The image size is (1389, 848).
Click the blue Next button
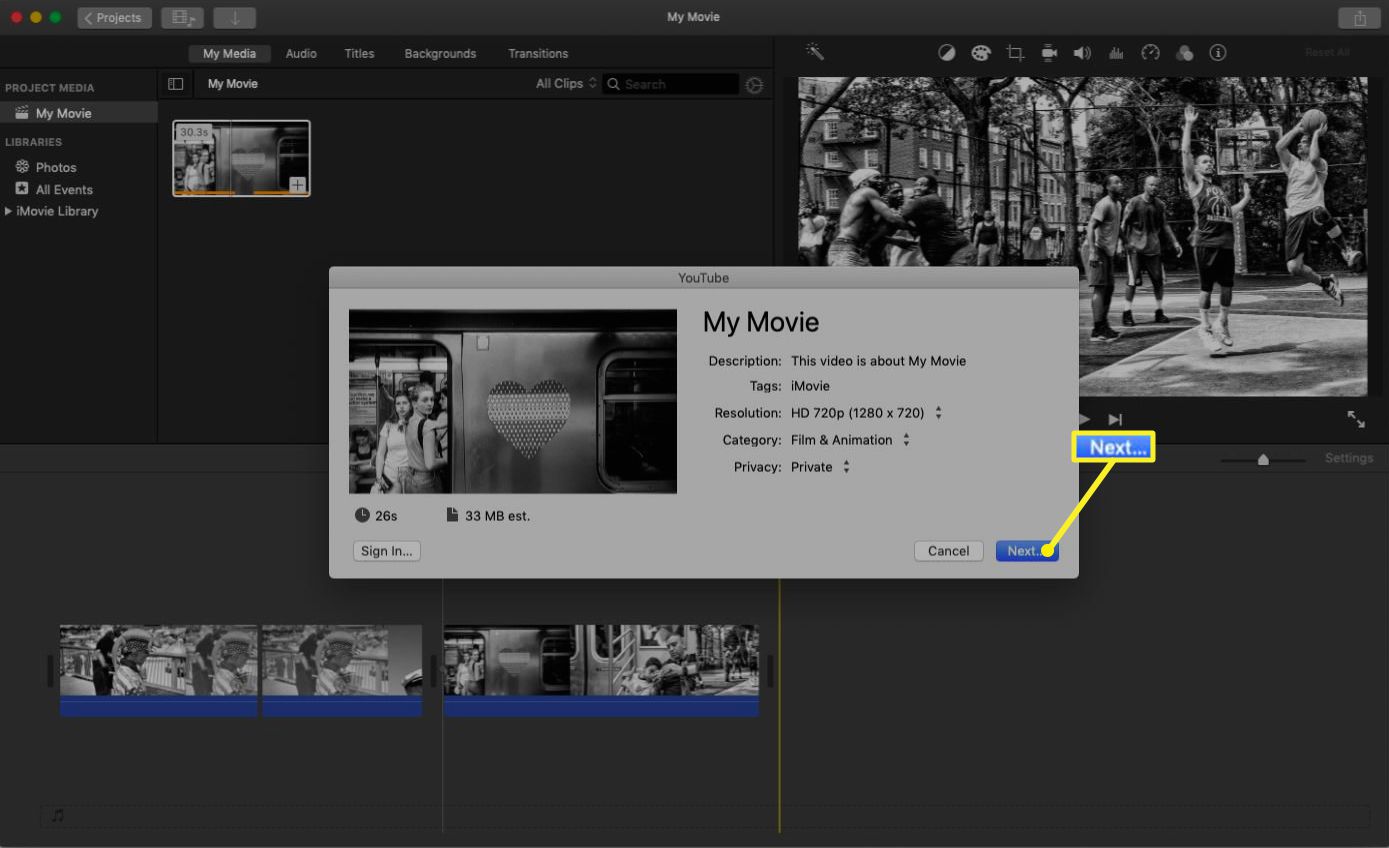click(x=1027, y=551)
